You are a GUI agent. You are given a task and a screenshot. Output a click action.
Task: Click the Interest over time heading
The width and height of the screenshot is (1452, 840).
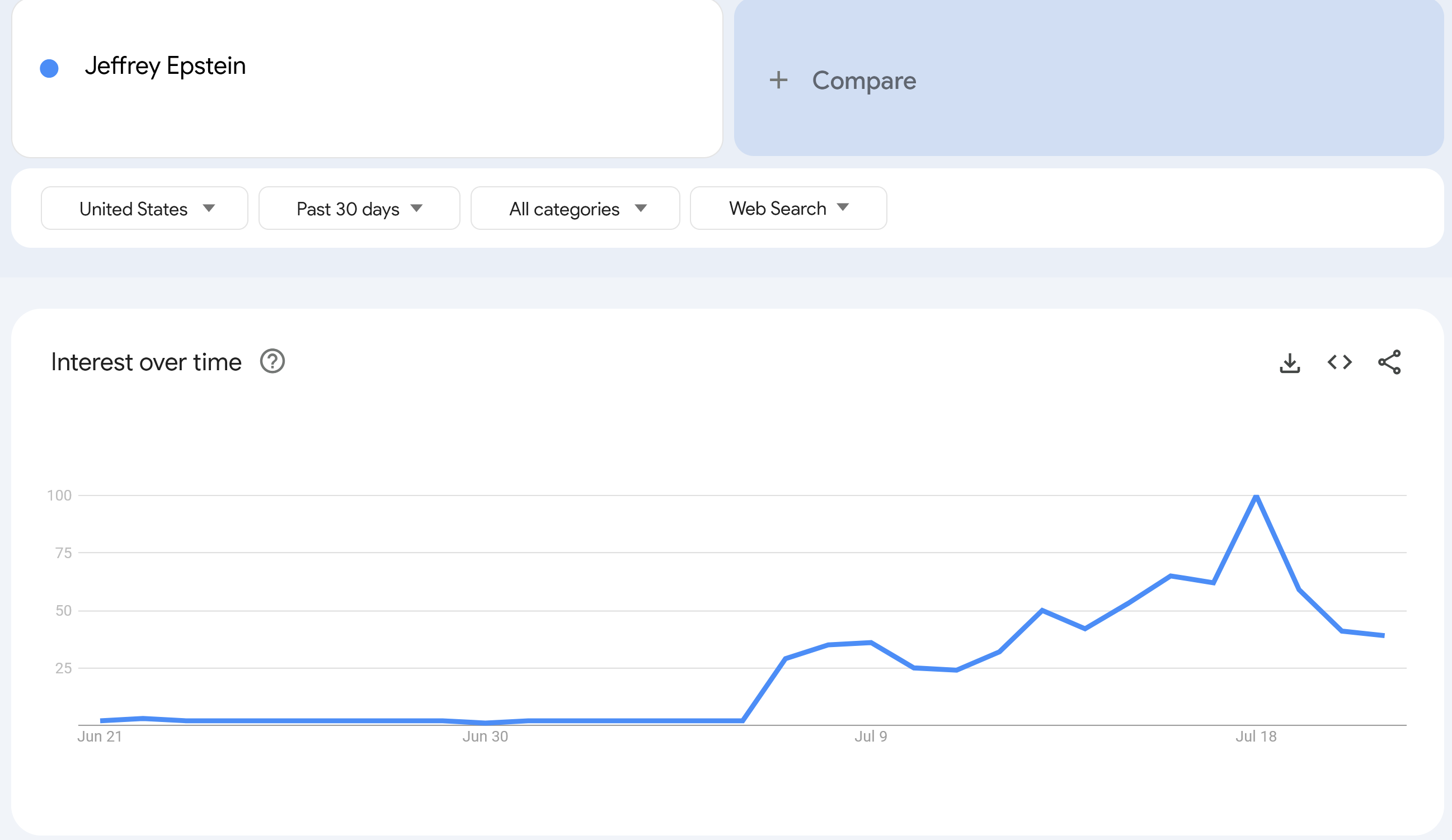tap(147, 362)
